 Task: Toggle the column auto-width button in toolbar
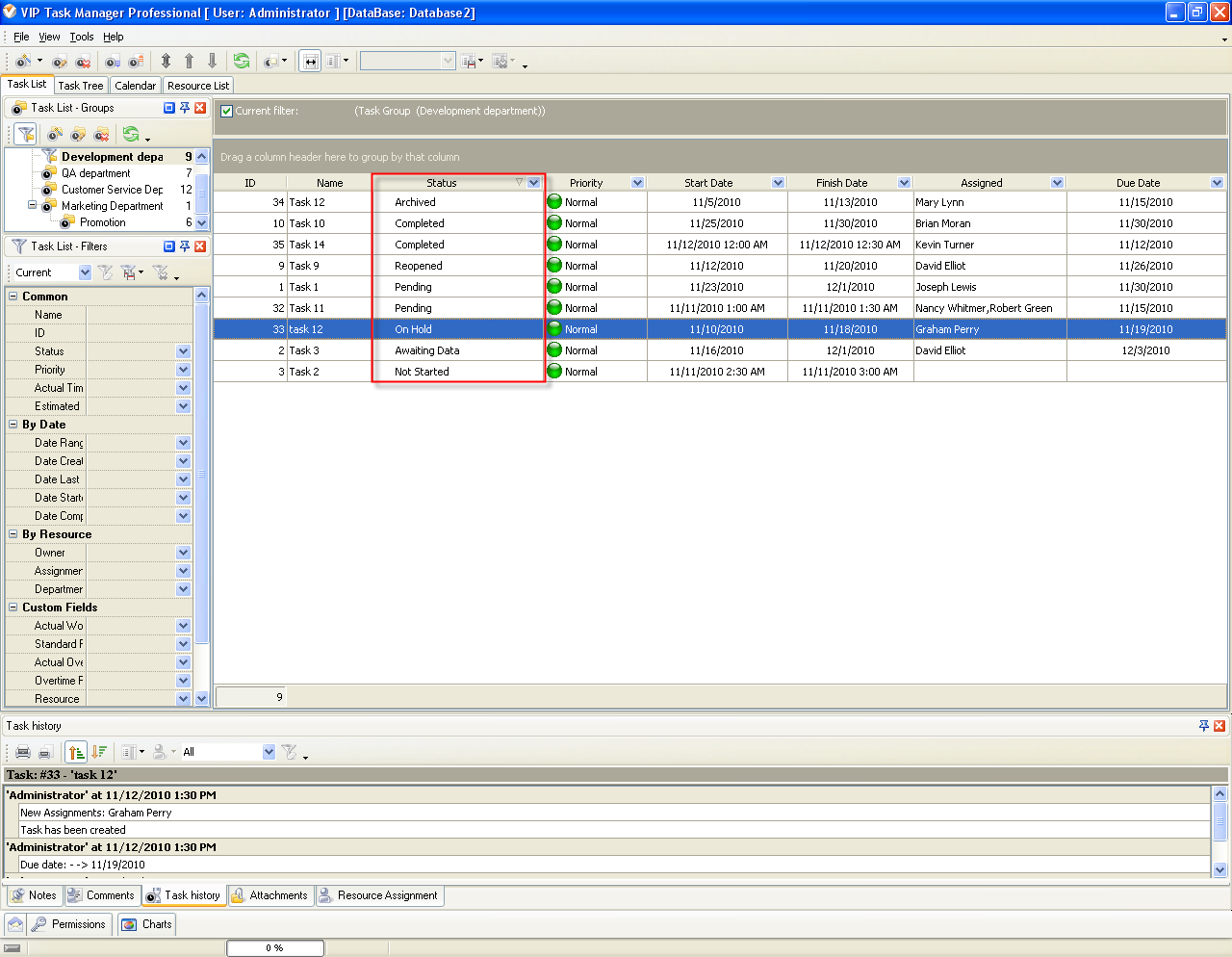[x=310, y=61]
